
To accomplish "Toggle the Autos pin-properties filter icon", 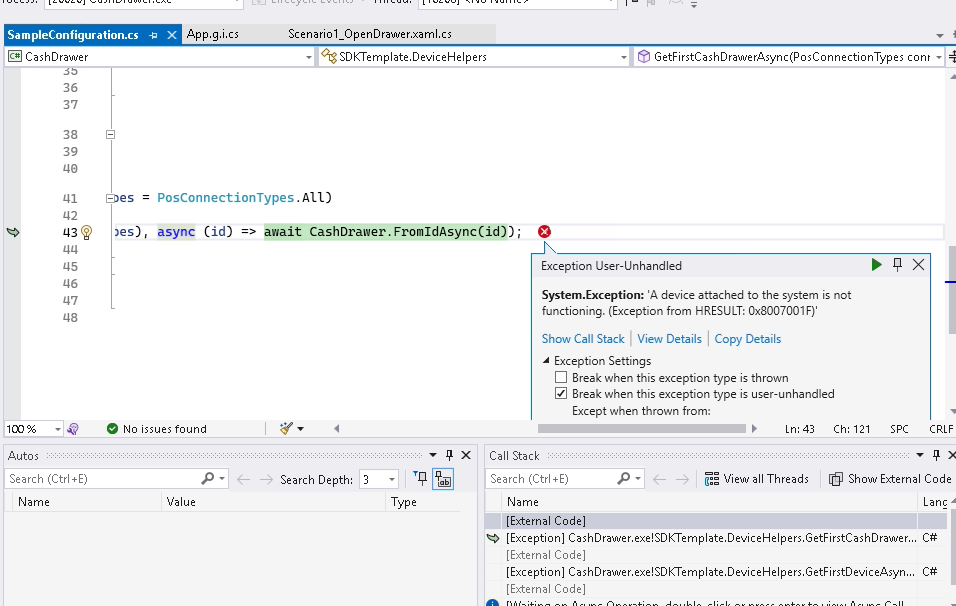I will (x=420, y=479).
